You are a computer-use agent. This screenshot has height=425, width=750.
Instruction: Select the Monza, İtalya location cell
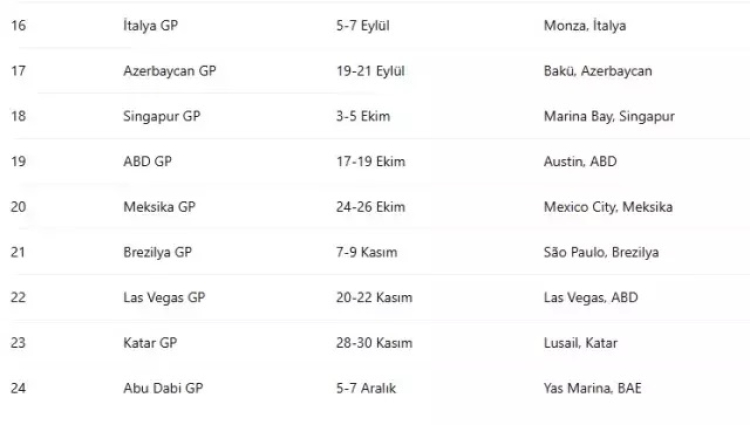click(585, 26)
